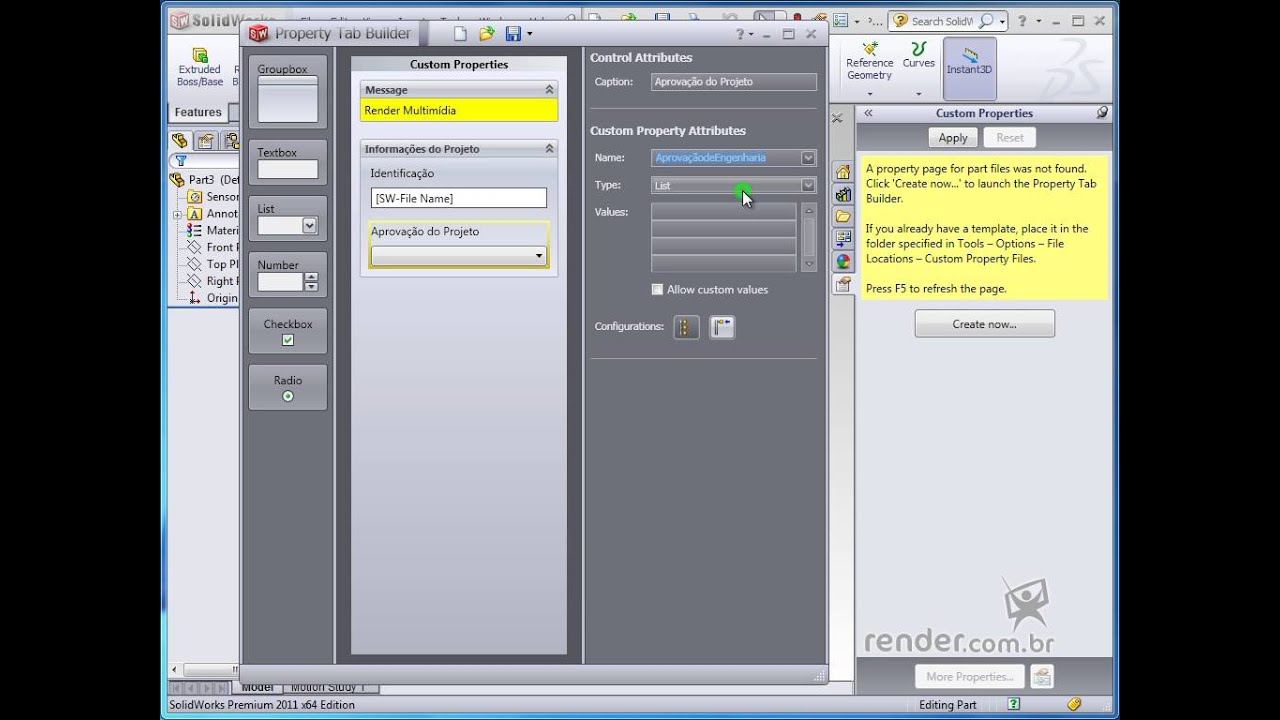
Task: Select the Sensors folder
Action: click(213, 197)
